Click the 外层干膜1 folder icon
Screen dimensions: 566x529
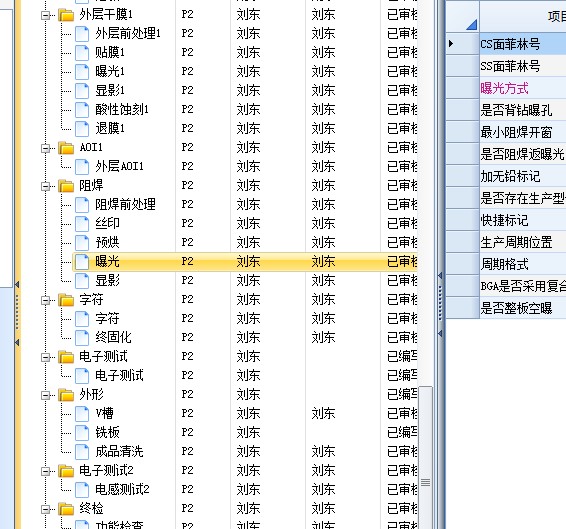point(66,15)
